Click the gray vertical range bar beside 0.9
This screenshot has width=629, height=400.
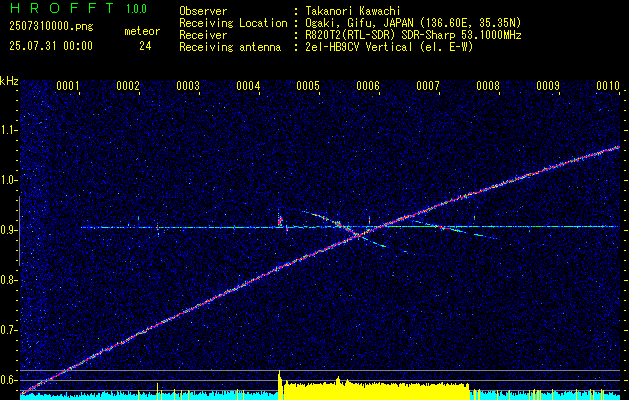[x=19, y=231]
